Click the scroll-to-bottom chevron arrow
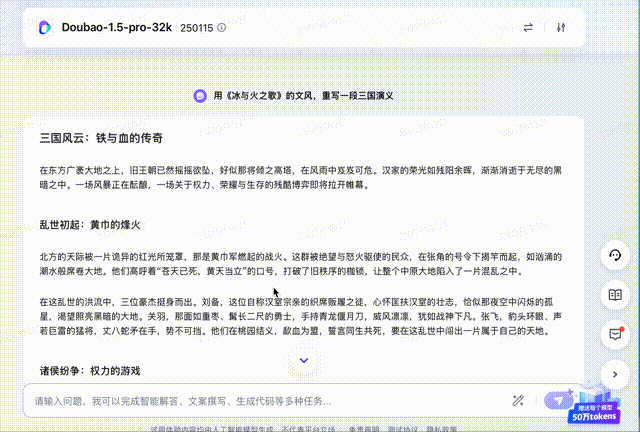 304,361
